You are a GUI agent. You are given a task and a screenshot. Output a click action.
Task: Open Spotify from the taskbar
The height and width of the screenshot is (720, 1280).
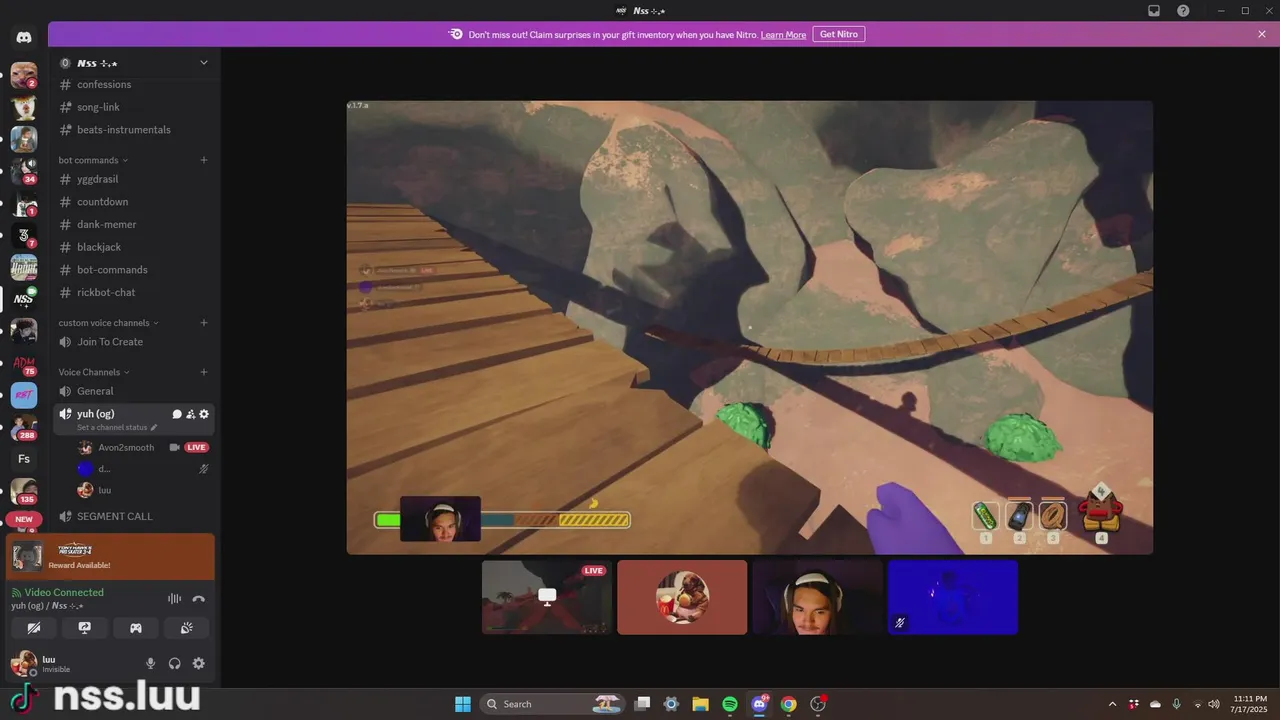(730, 704)
